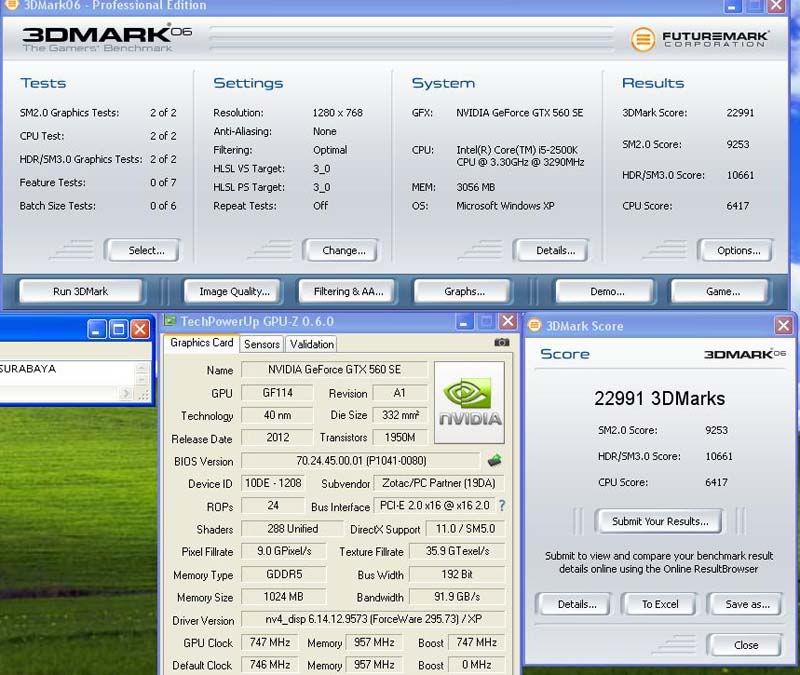Viewport: 800px width, 675px height.
Task: Click the Driver Version field
Action: (373, 619)
